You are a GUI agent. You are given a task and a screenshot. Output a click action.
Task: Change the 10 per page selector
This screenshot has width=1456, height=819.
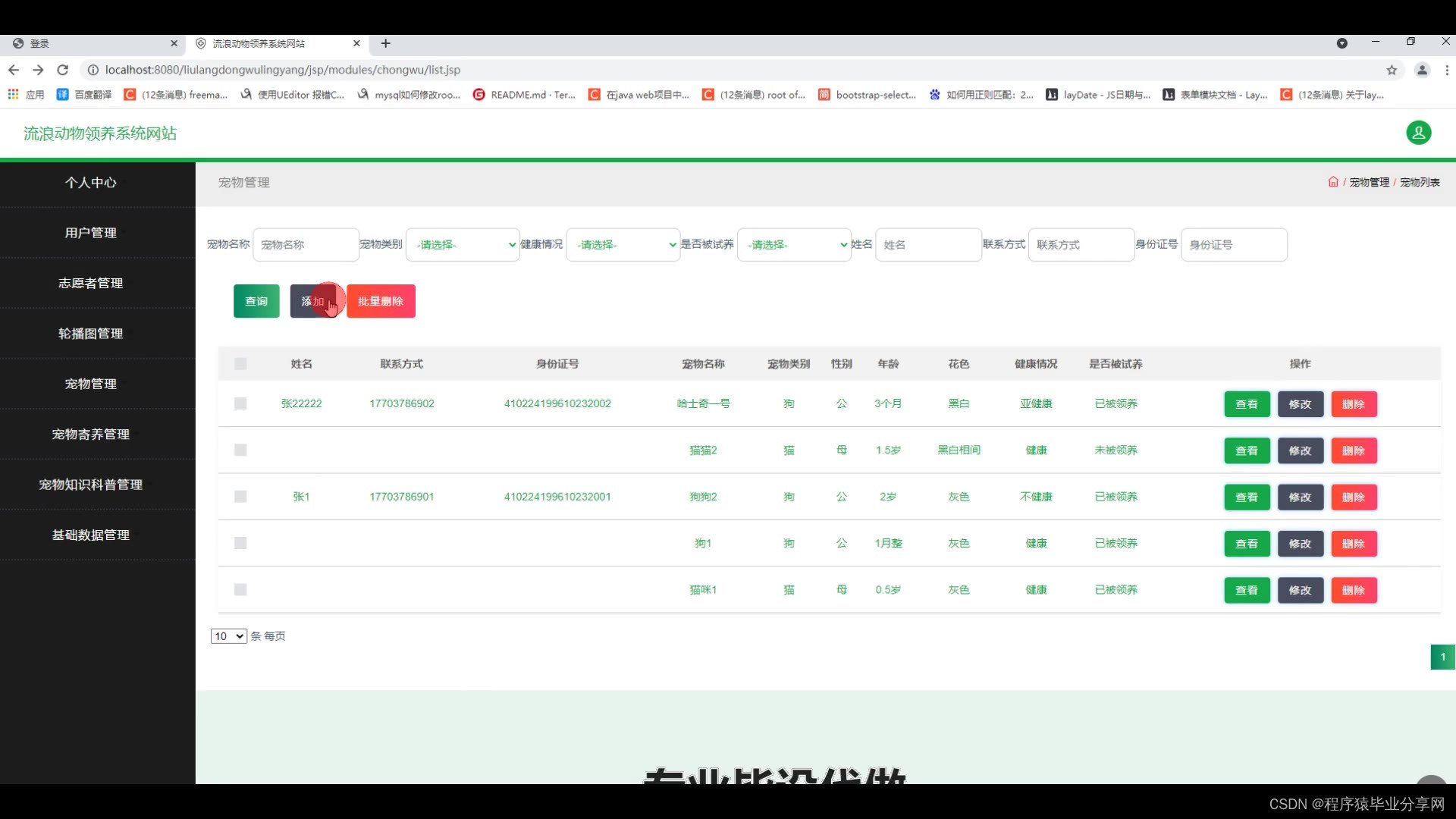click(x=228, y=636)
